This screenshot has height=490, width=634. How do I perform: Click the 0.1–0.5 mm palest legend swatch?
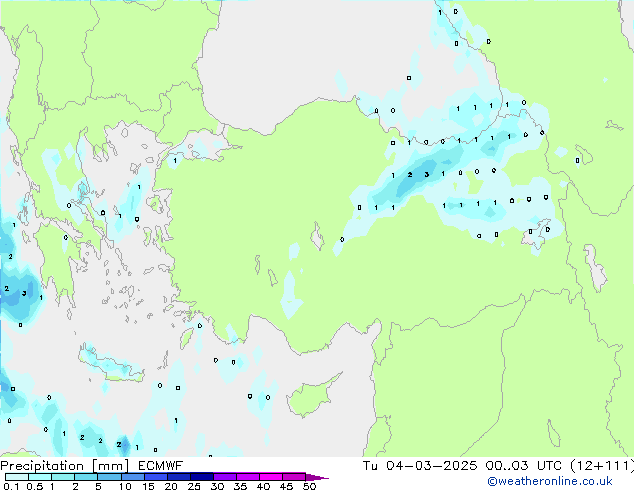pos(17,477)
